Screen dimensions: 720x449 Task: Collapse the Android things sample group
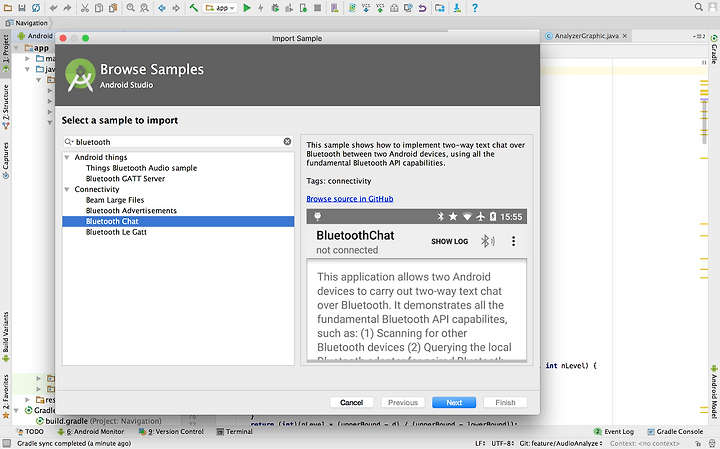point(67,157)
